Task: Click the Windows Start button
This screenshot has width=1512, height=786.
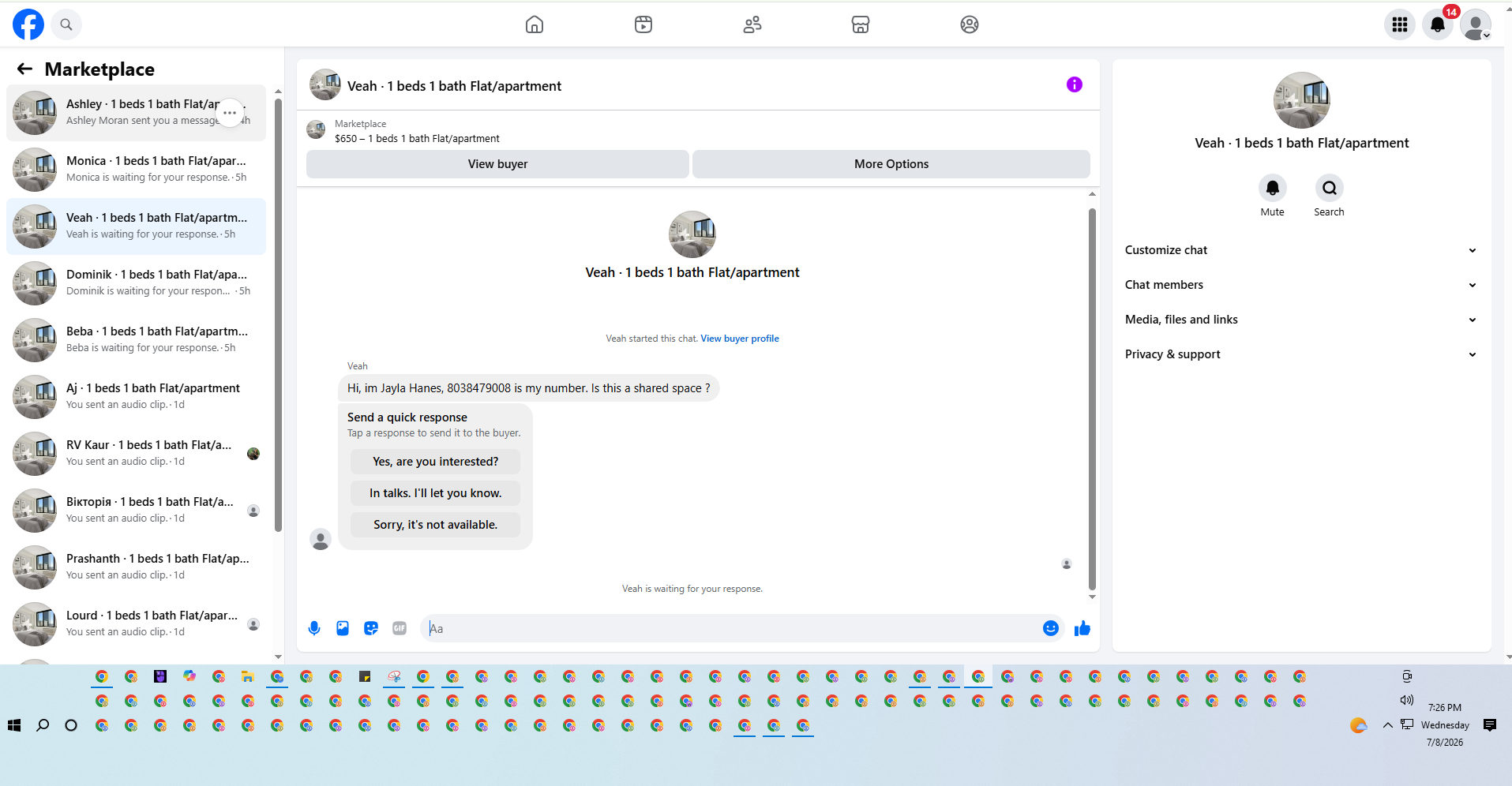Action: pos(14,725)
